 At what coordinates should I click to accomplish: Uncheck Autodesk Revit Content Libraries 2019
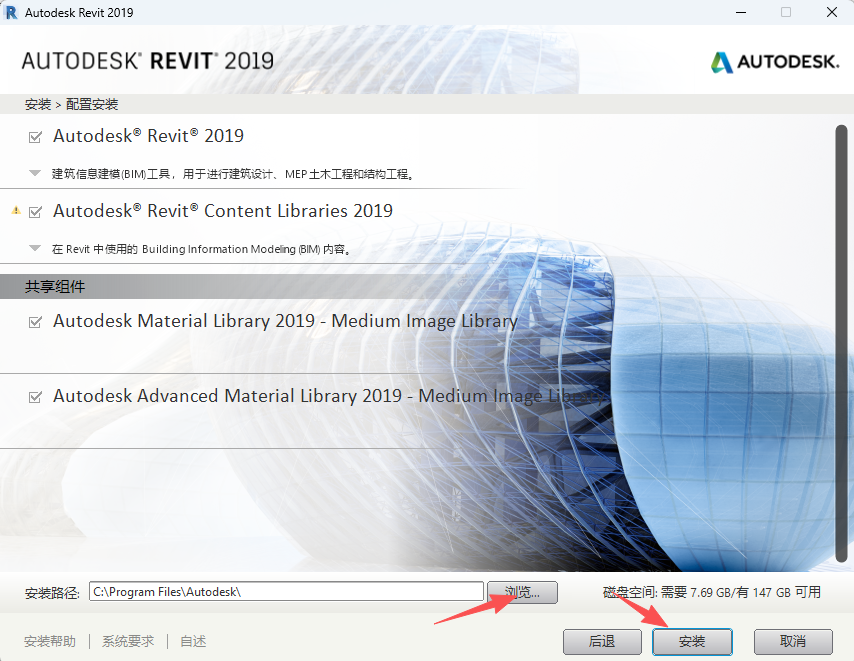pyautogui.click(x=36, y=211)
